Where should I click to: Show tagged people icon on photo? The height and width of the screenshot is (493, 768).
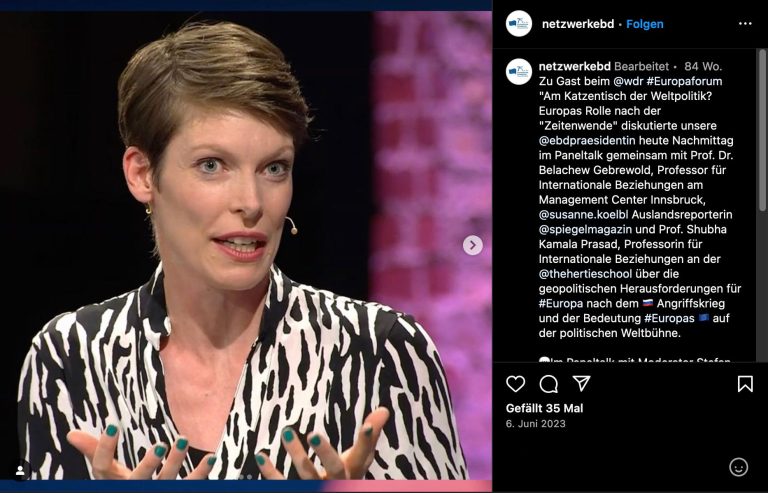20,470
